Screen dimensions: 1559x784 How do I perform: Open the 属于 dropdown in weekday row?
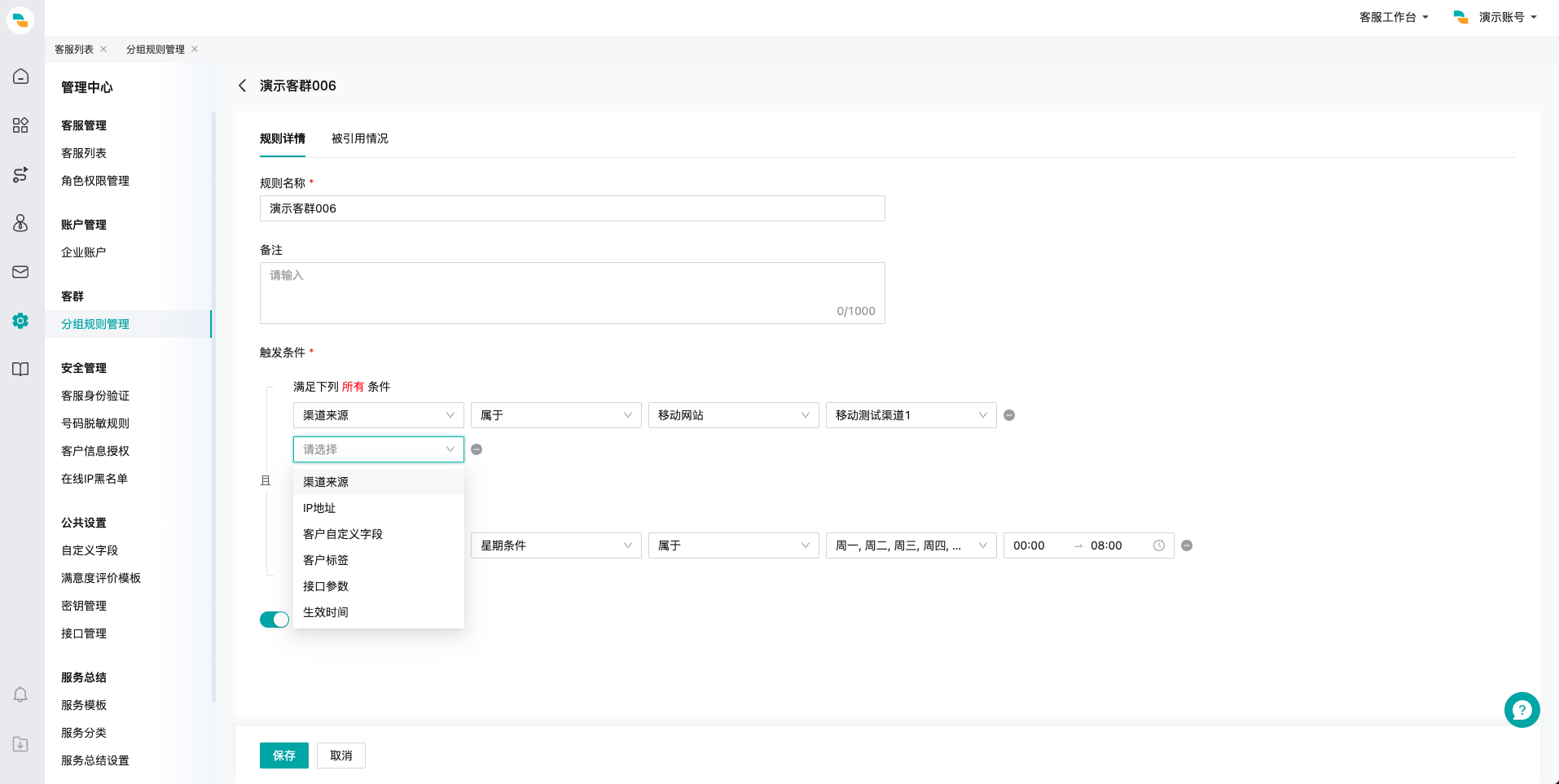pyautogui.click(x=734, y=545)
